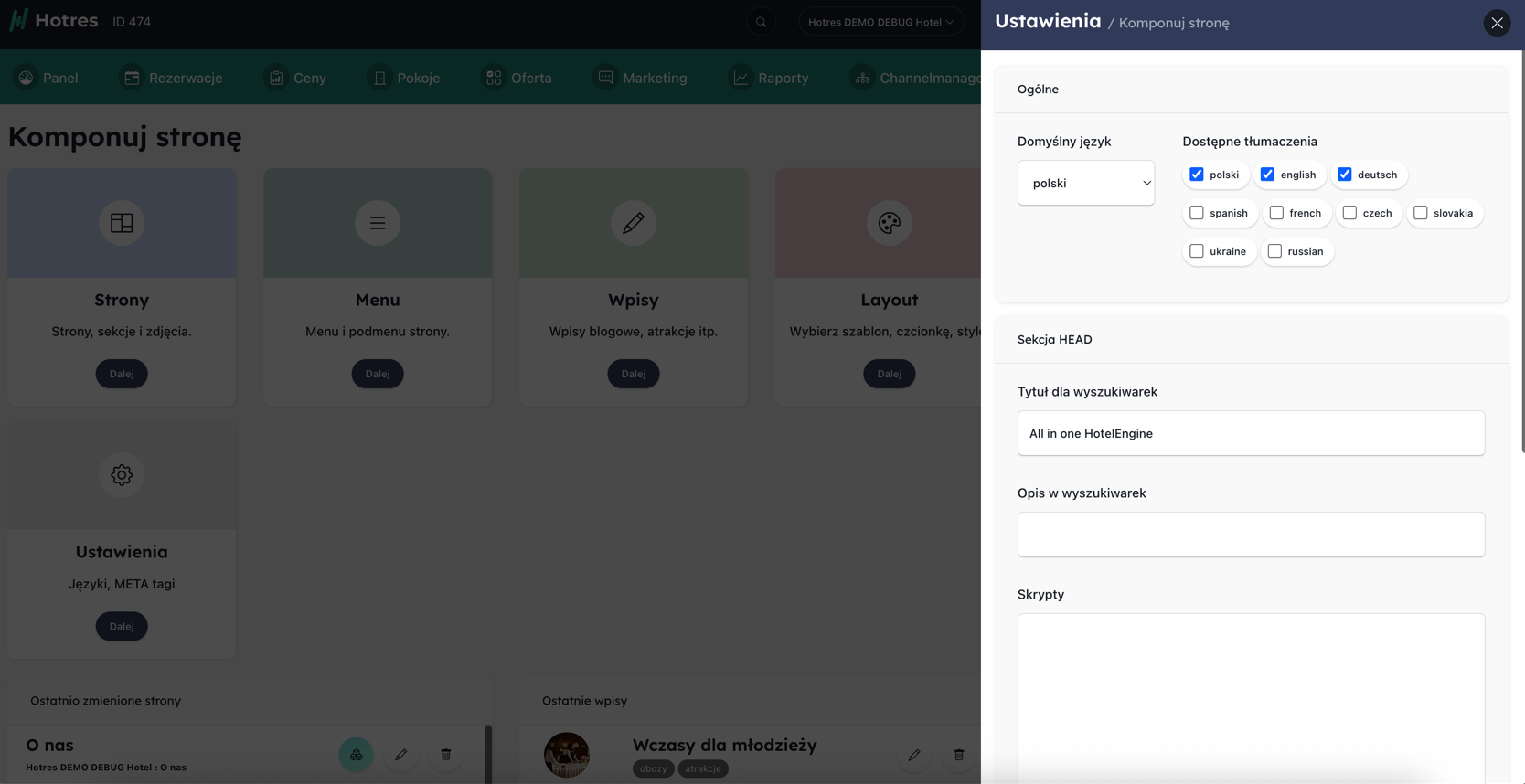Screen dimensions: 1525x784
Task: Click the Ustawienia gear icon
Action: [122, 475]
